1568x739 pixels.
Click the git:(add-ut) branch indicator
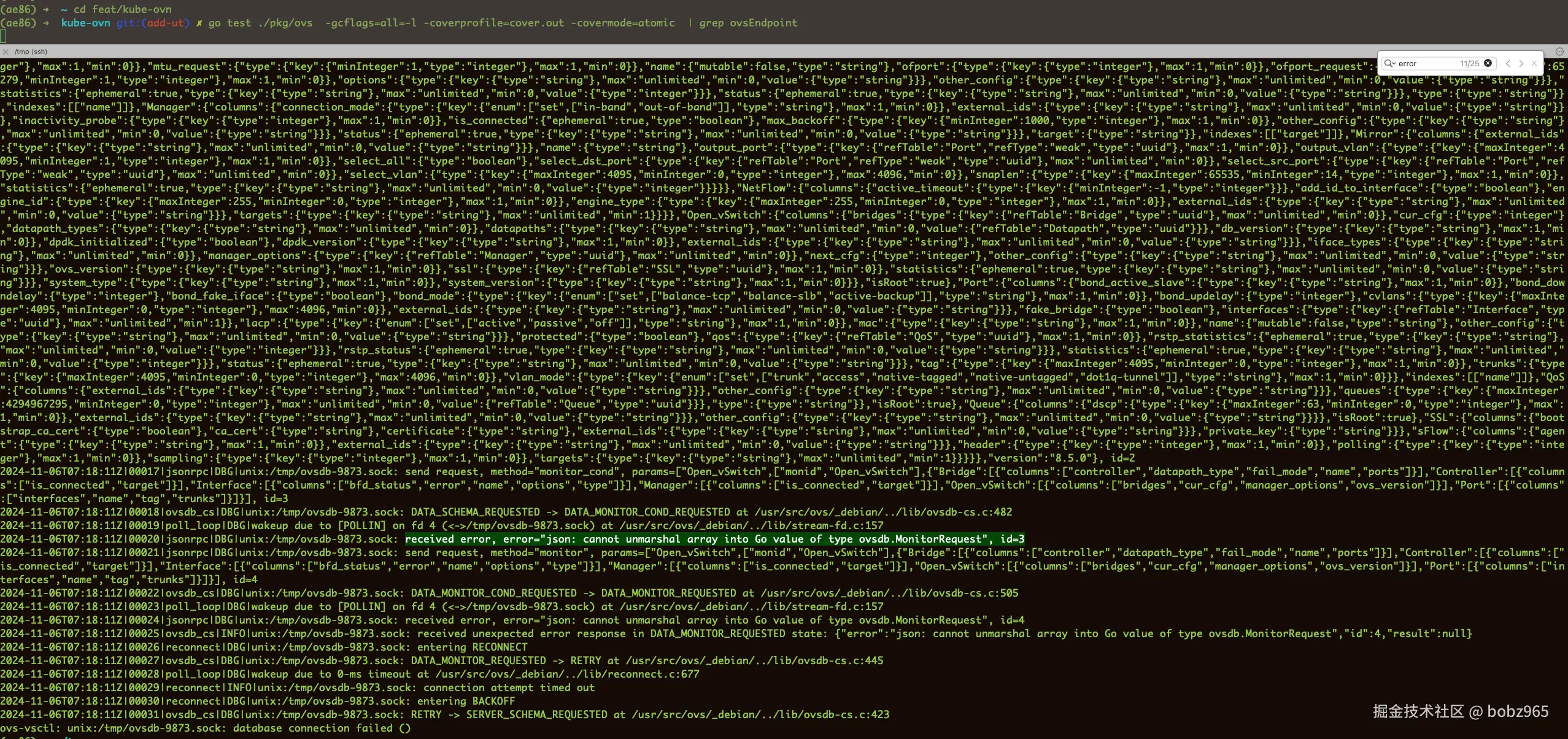153,23
